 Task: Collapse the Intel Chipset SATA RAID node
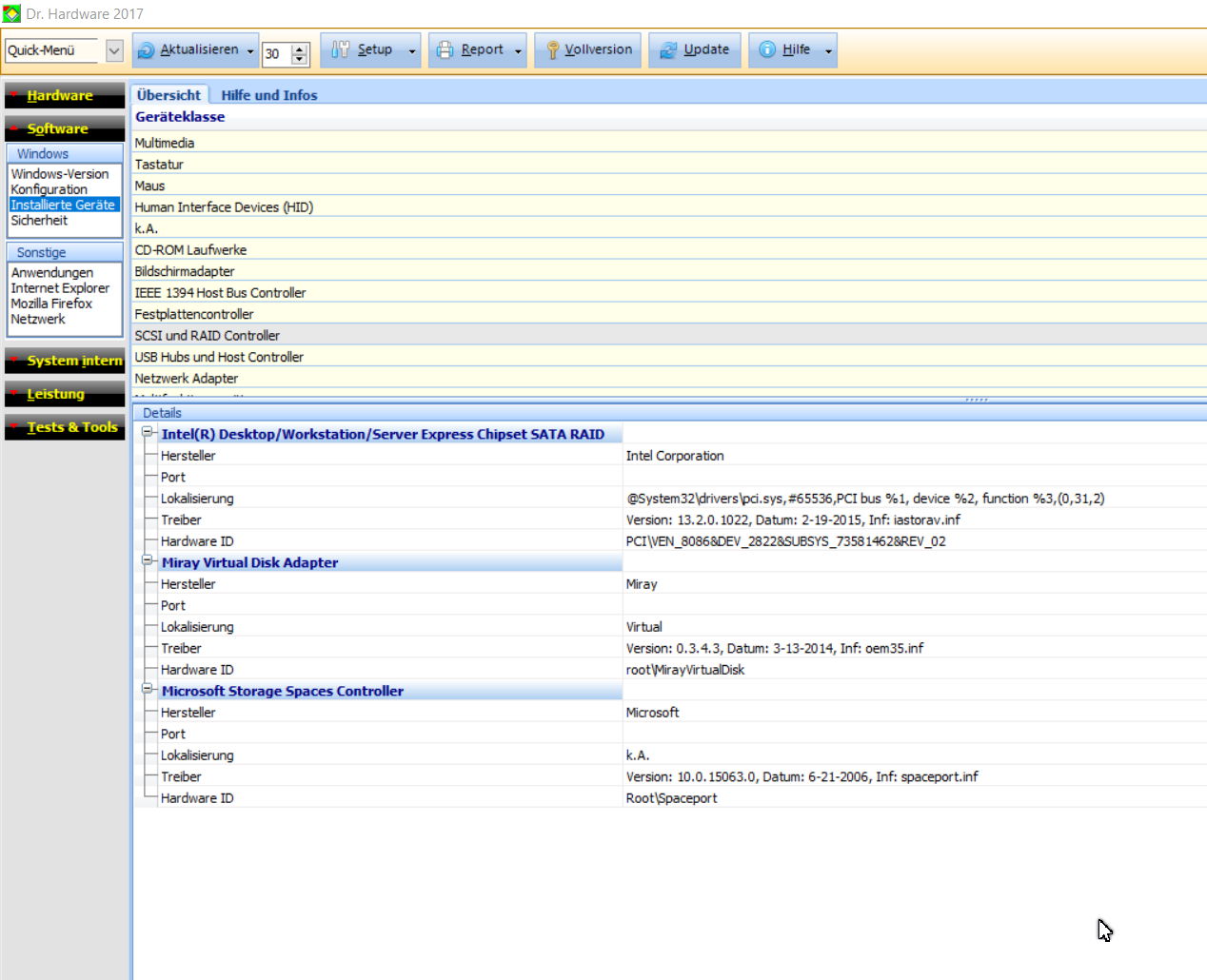coord(148,433)
